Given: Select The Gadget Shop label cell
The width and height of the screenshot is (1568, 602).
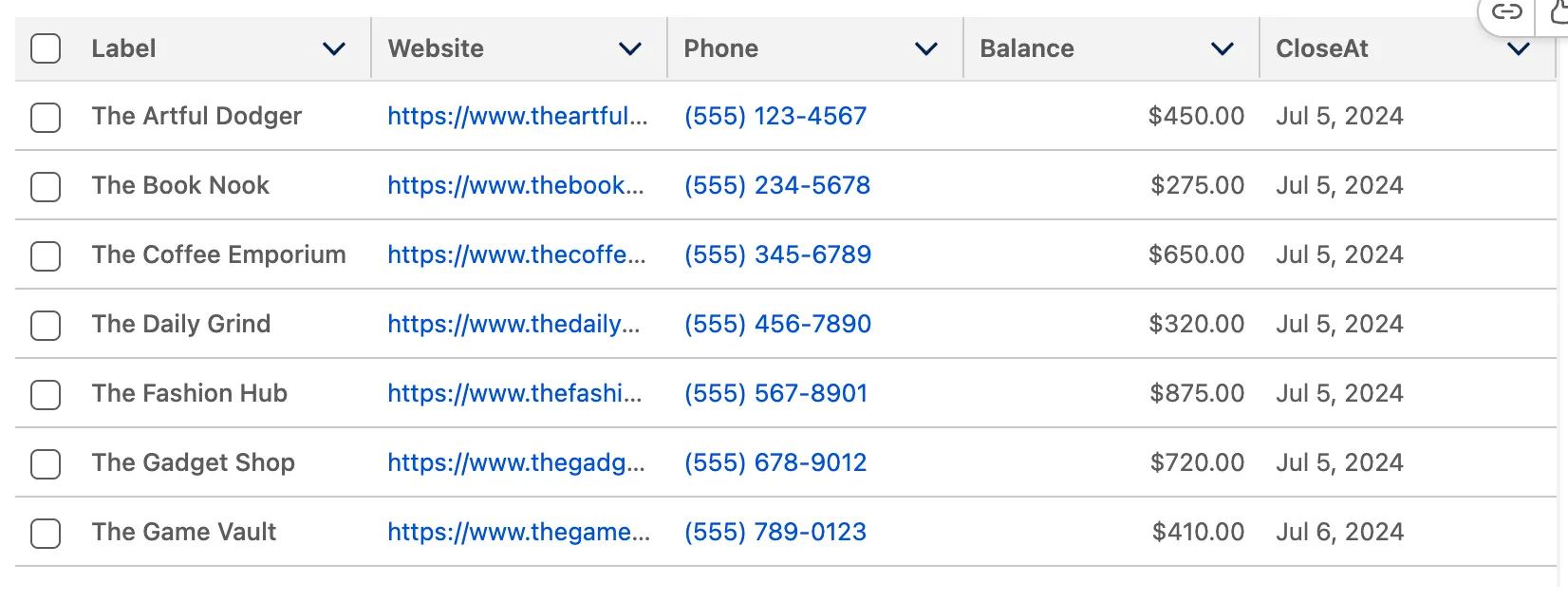Looking at the screenshot, I should tap(194, 463).
